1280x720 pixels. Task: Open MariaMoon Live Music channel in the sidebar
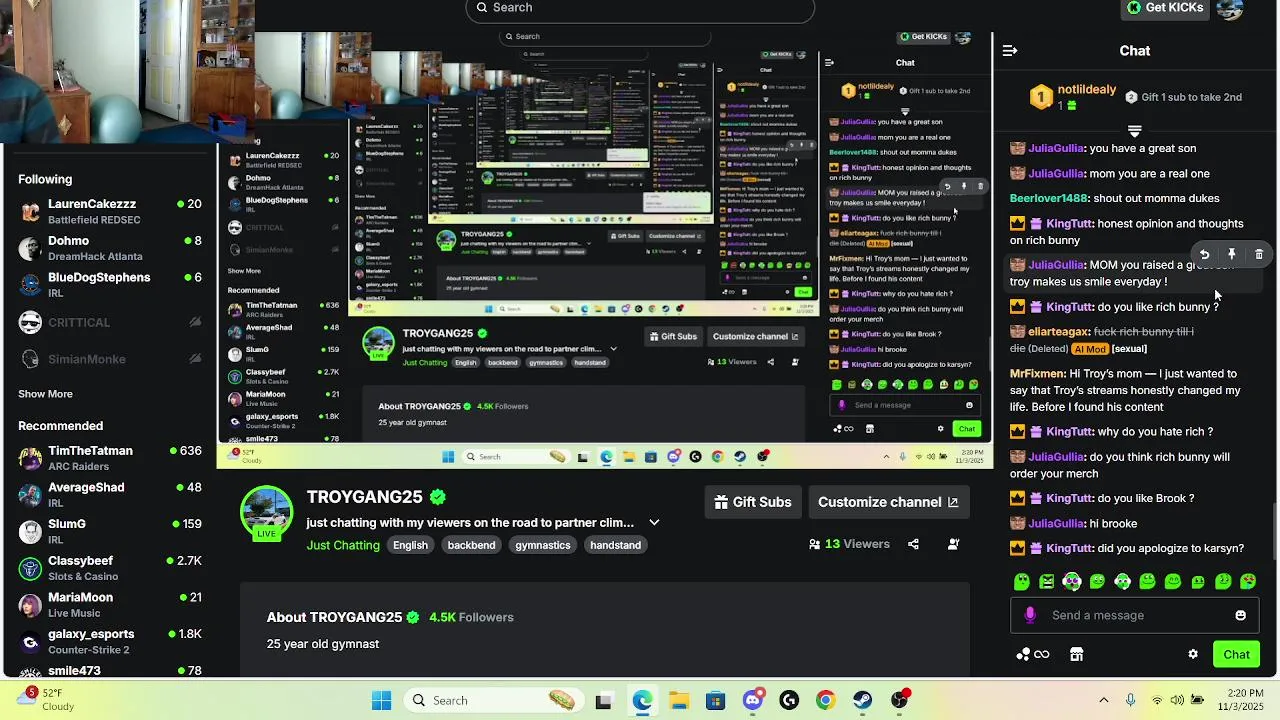(110, 605)
